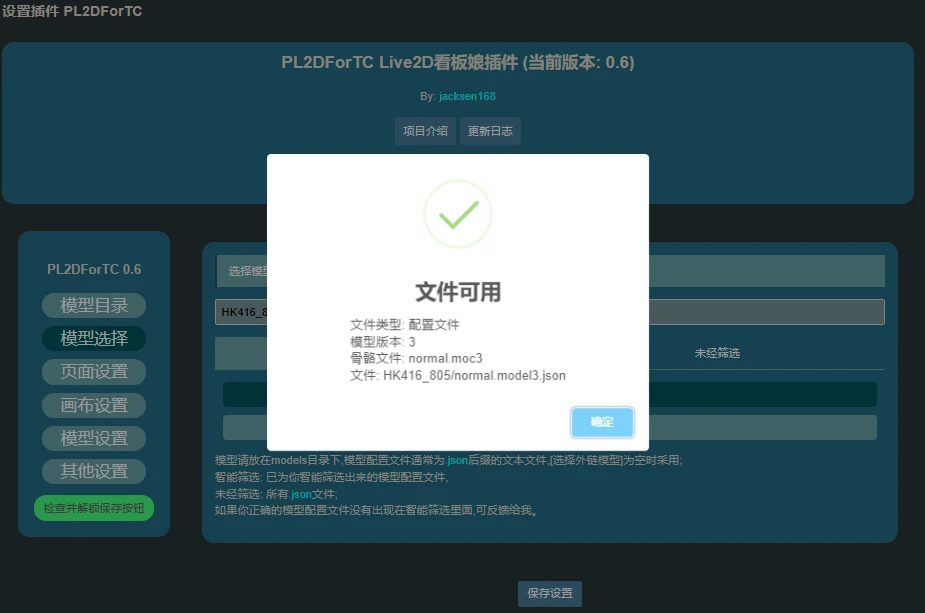Click the green checkmark success icon
925x613 pixels.
point(458,214)
